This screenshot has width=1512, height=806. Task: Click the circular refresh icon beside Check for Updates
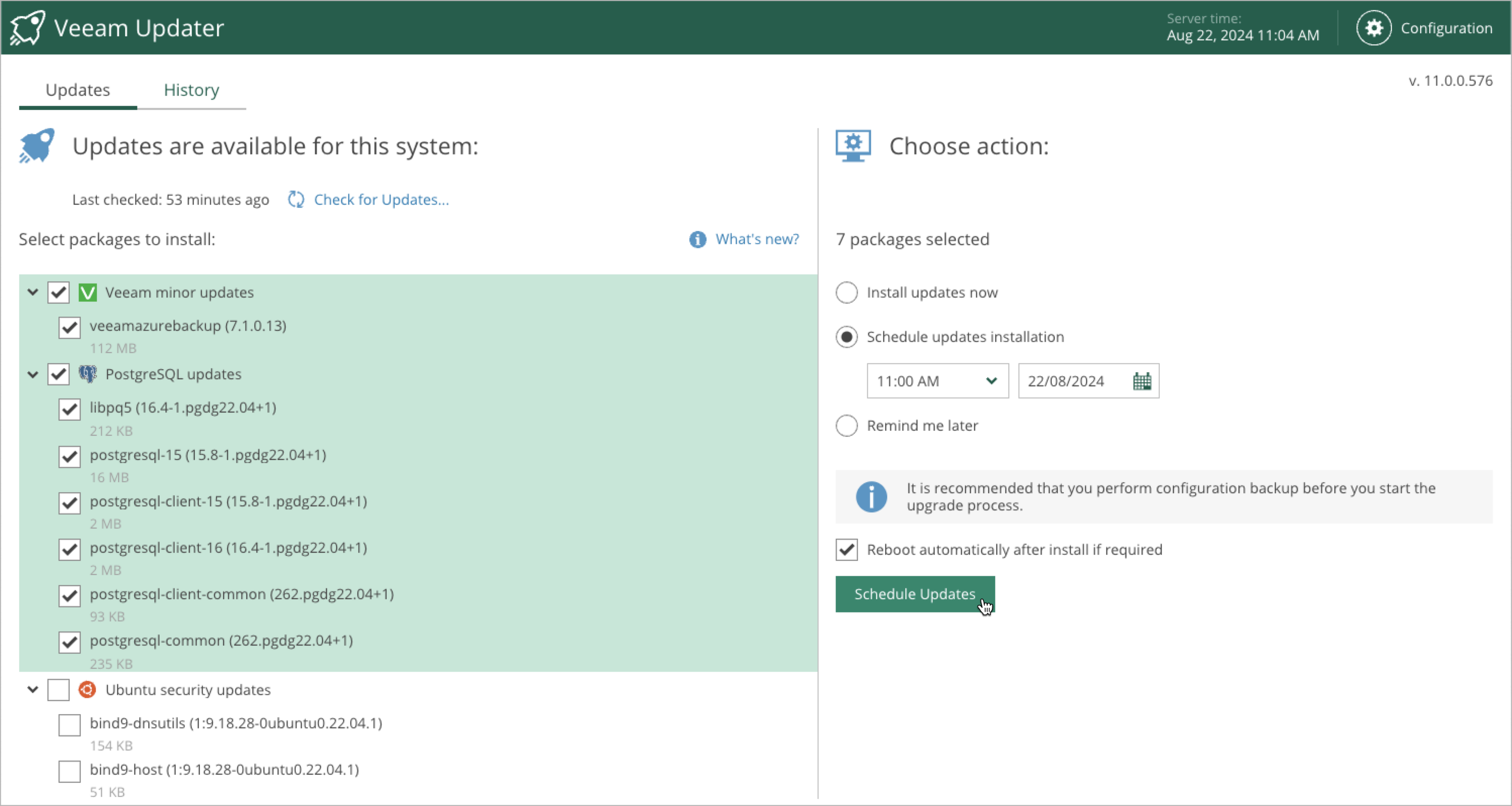296,199
